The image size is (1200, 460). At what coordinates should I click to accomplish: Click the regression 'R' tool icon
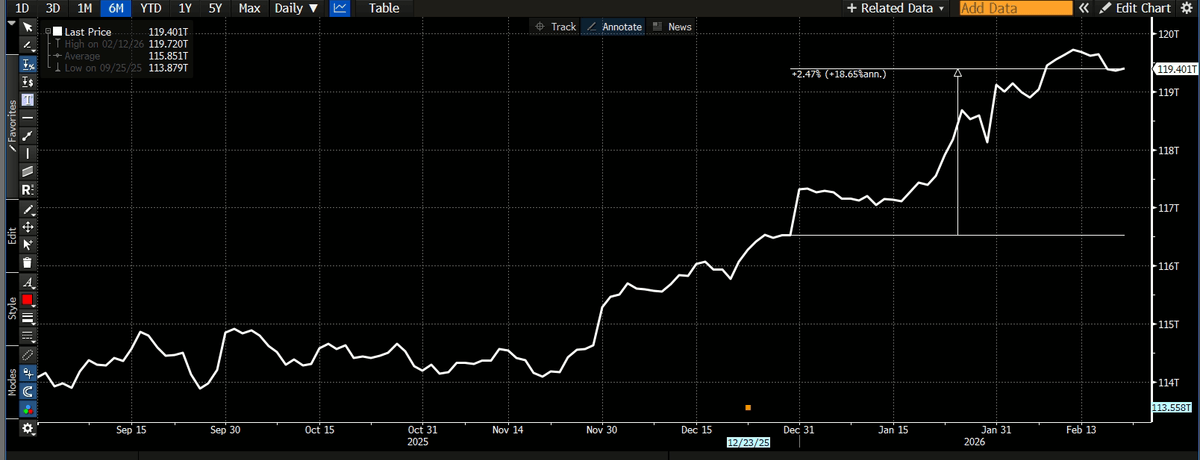tap(28, 190)
